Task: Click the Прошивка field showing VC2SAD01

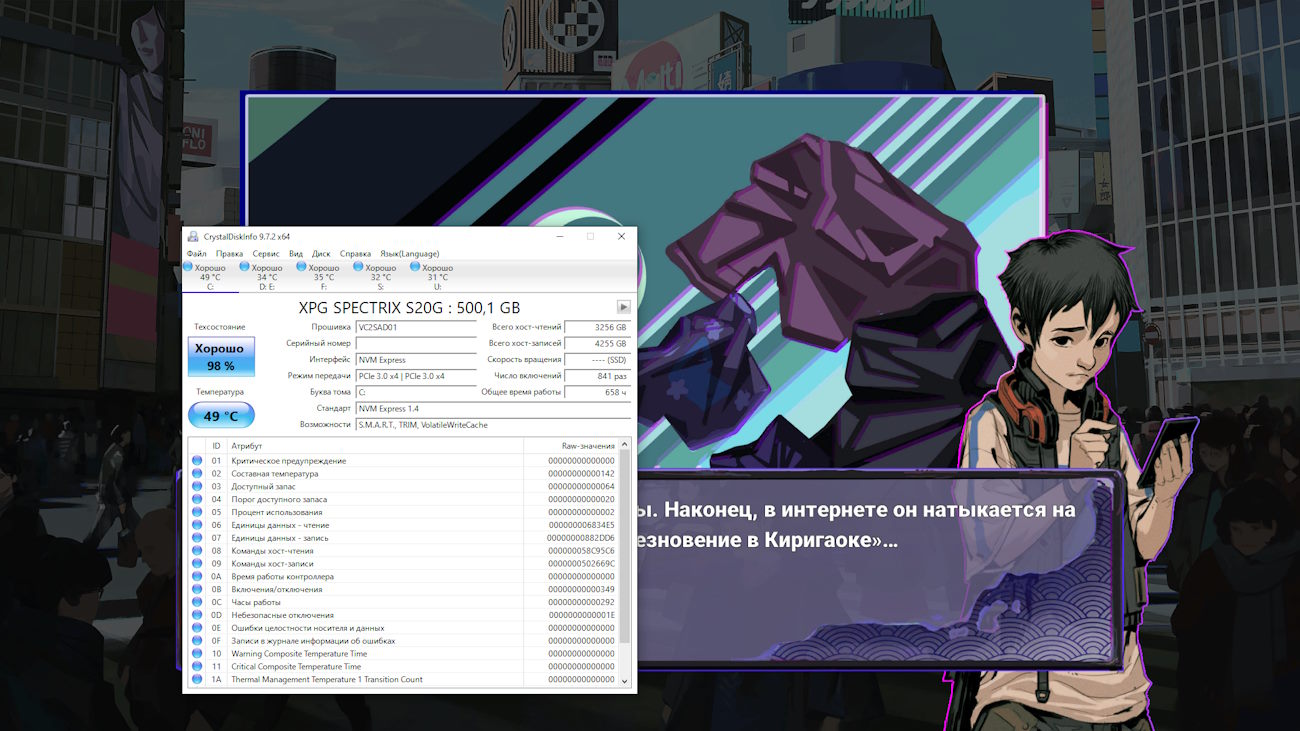Action: (416, 327)
